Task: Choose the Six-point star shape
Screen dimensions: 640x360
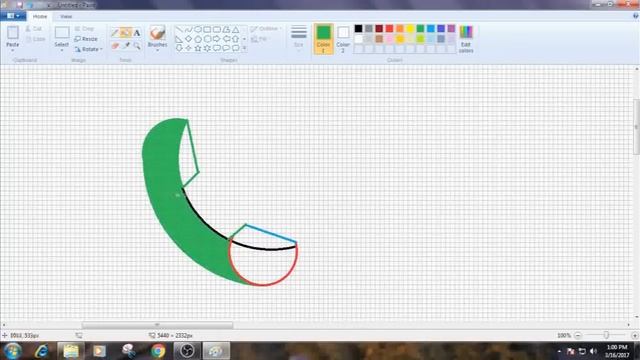Action: click(207, 48)
